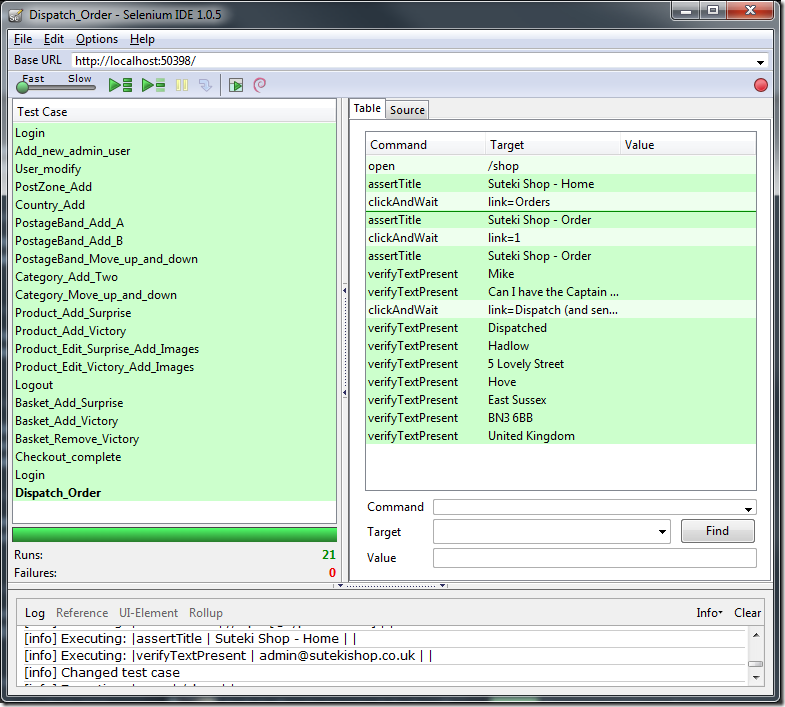Click the Apply rollup rules swirl icon
Viewport: 785px width, 707px height.
click(x=260, y=86)
